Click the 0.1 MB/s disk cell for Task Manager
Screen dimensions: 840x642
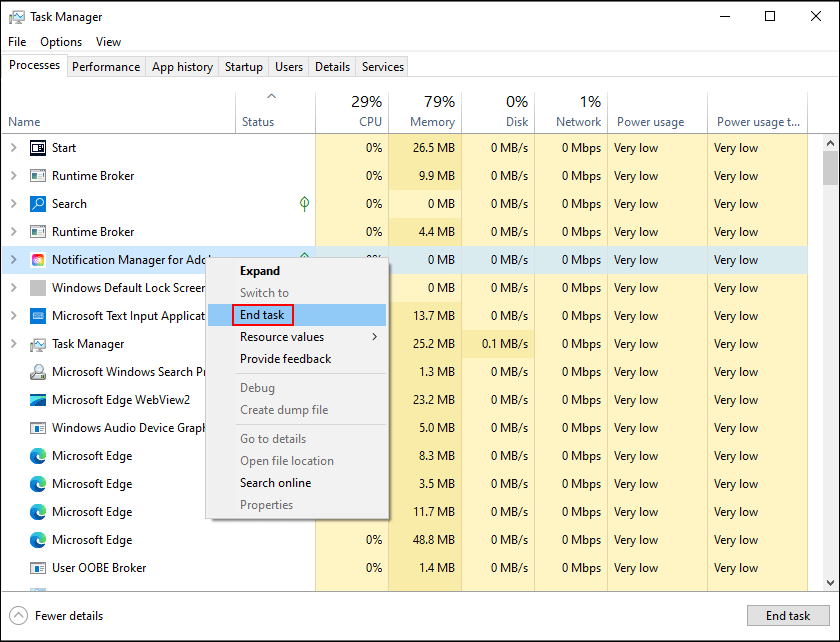point(498,344)
